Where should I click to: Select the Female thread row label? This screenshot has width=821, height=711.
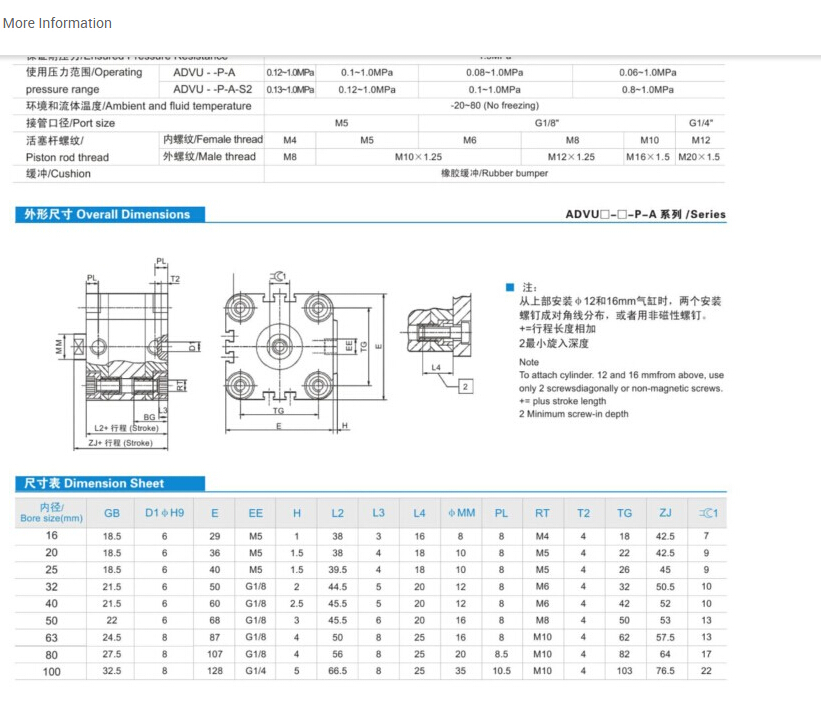pyautogui.click(x=213, y=139)
